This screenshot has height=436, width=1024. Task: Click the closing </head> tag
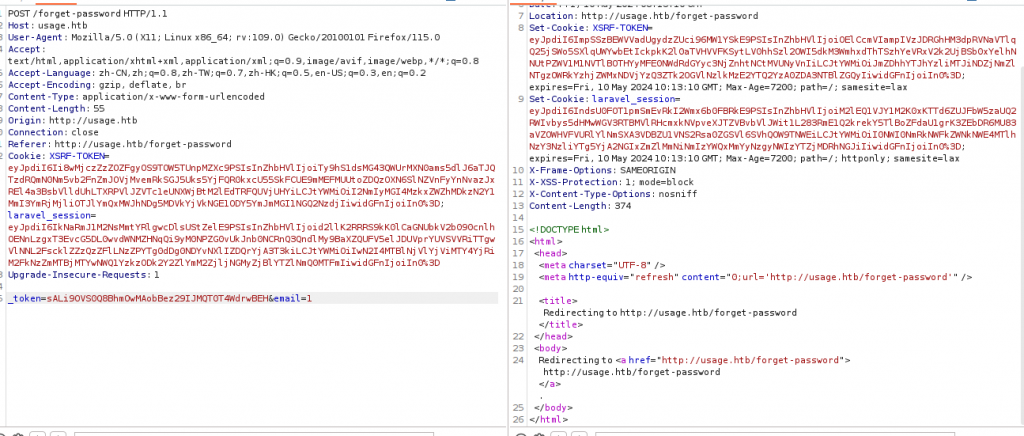[x=551, y=336]
